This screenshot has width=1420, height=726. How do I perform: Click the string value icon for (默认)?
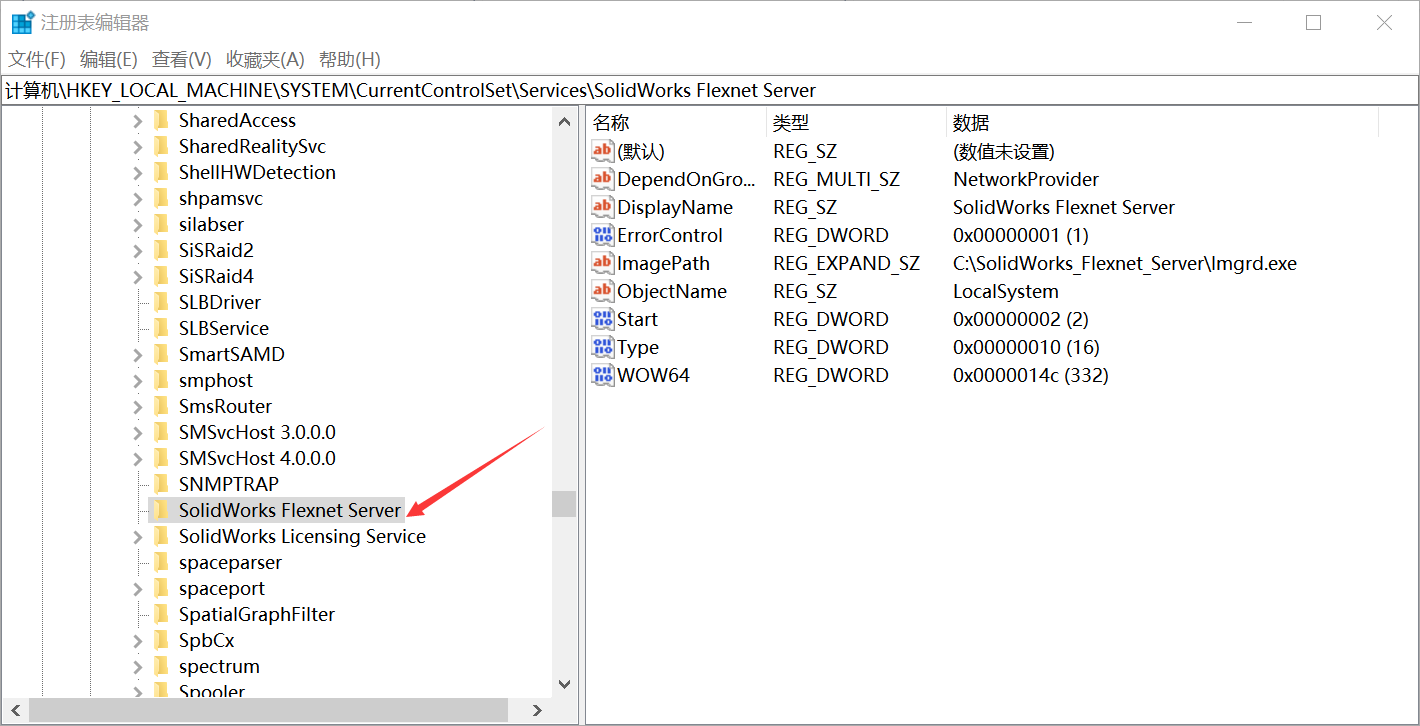tap(603, 151)
